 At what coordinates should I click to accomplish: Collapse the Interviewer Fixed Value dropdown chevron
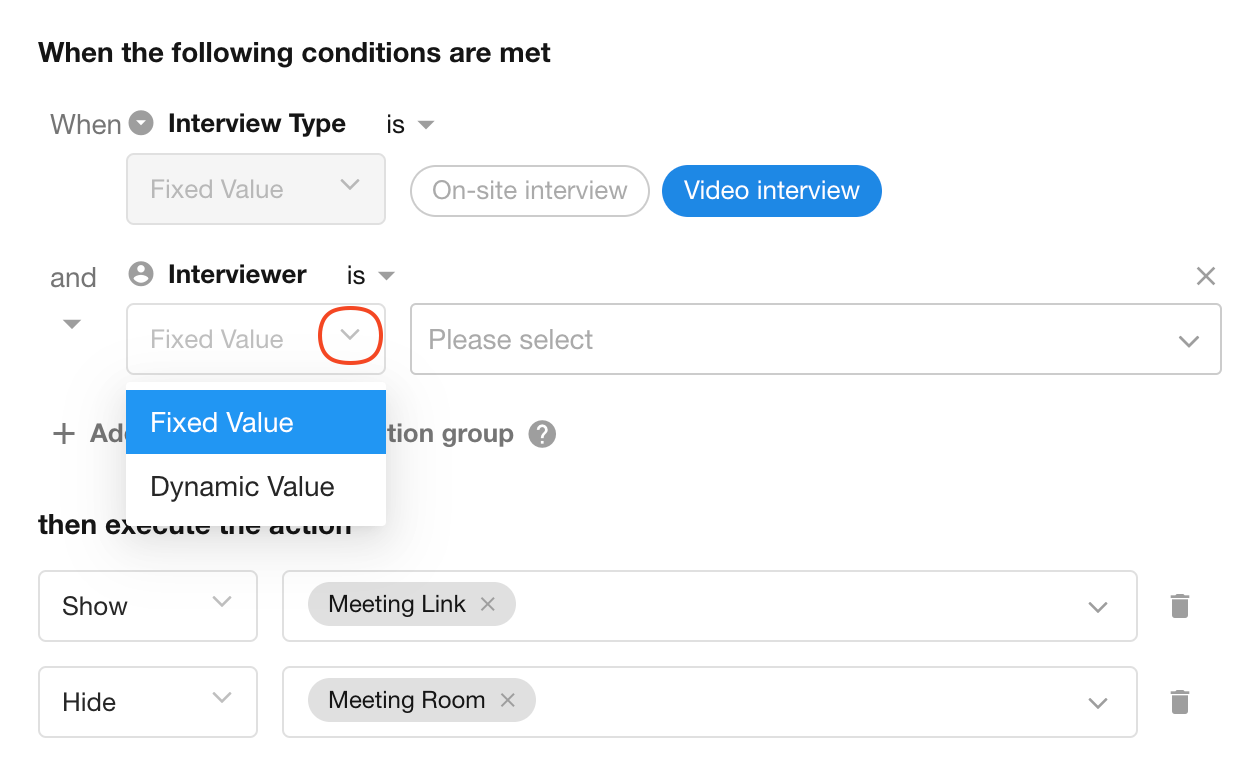[350, 337]
